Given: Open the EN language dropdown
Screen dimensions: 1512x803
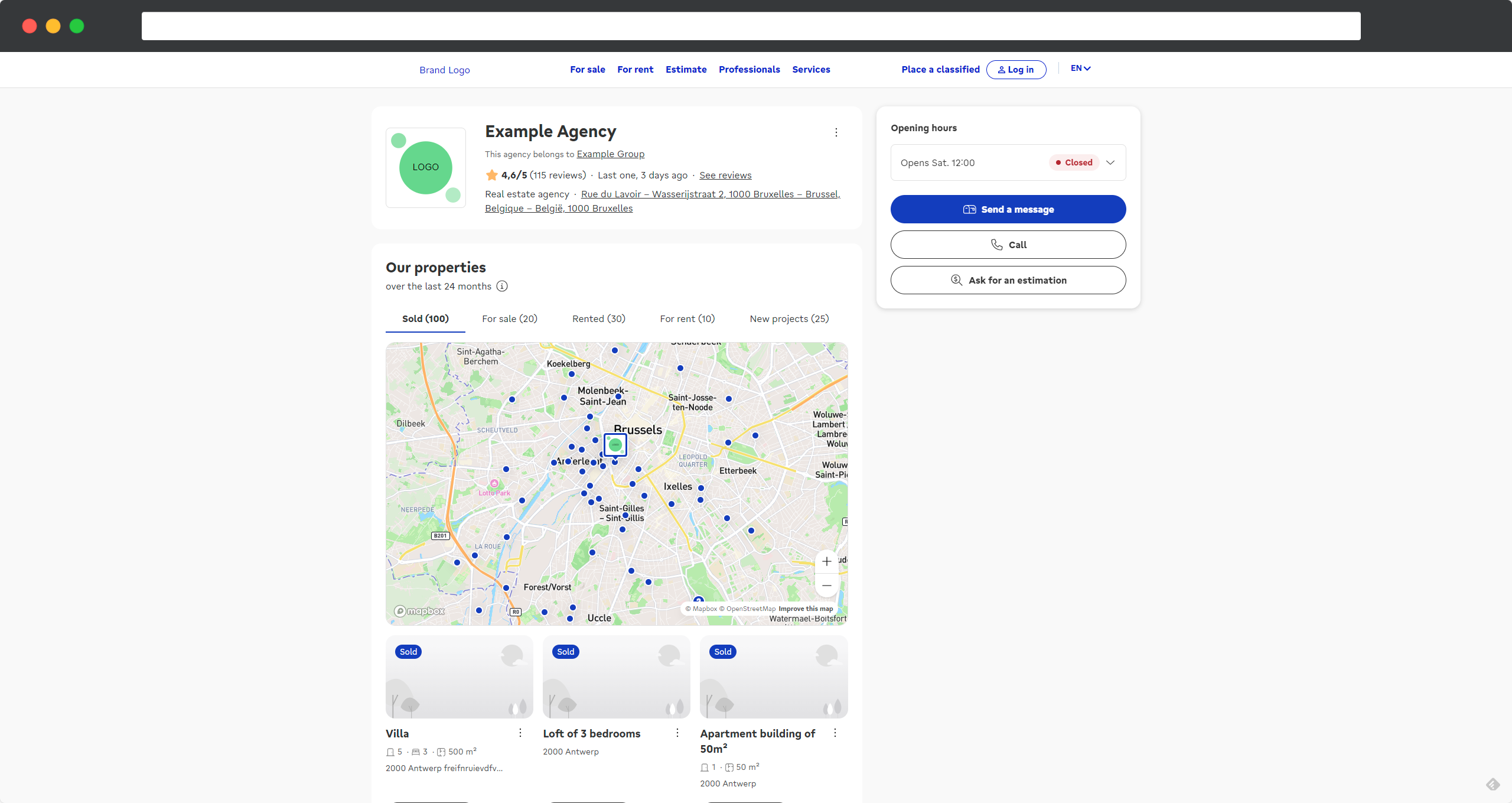Looking at the screenshot, I should (1081, 69).
